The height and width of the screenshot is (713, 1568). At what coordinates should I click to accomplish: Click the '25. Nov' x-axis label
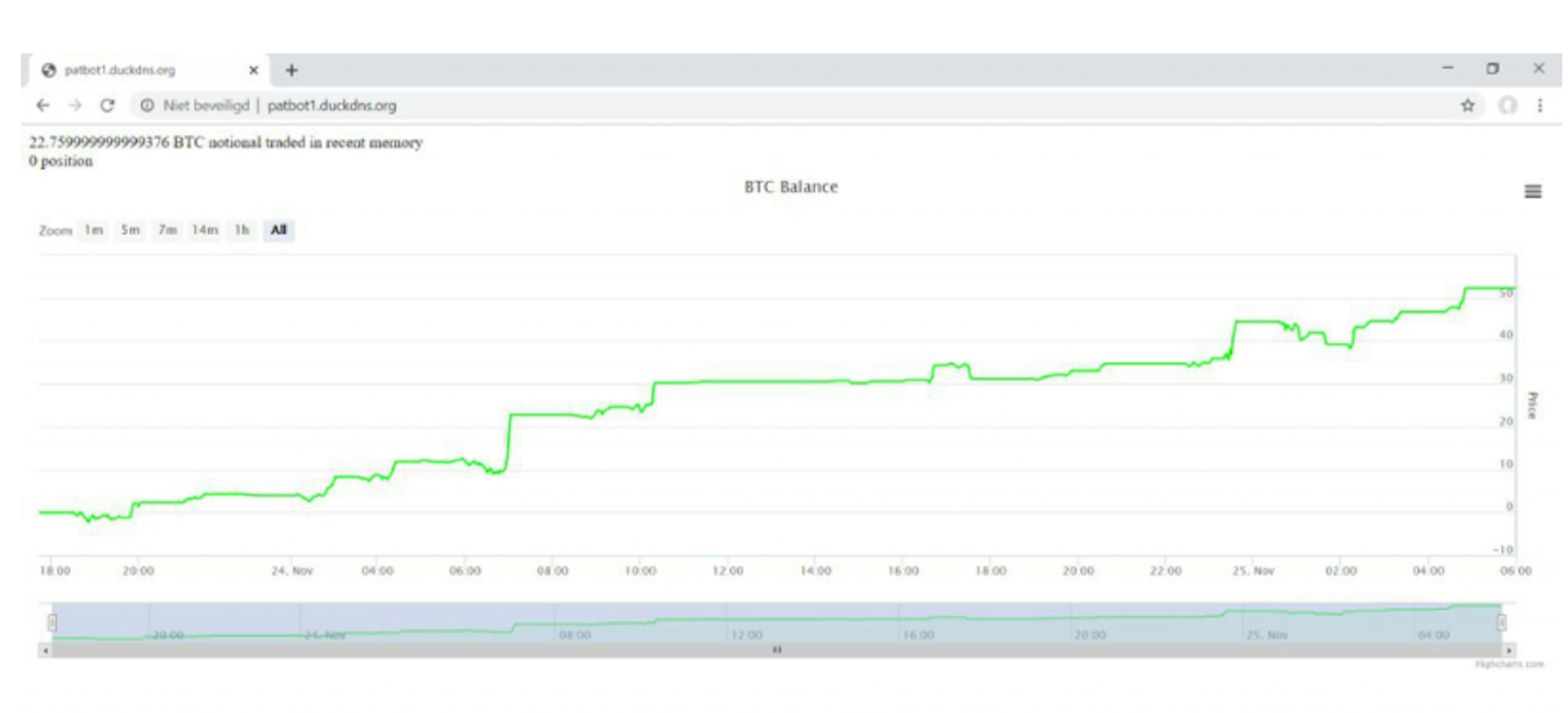1253,571
